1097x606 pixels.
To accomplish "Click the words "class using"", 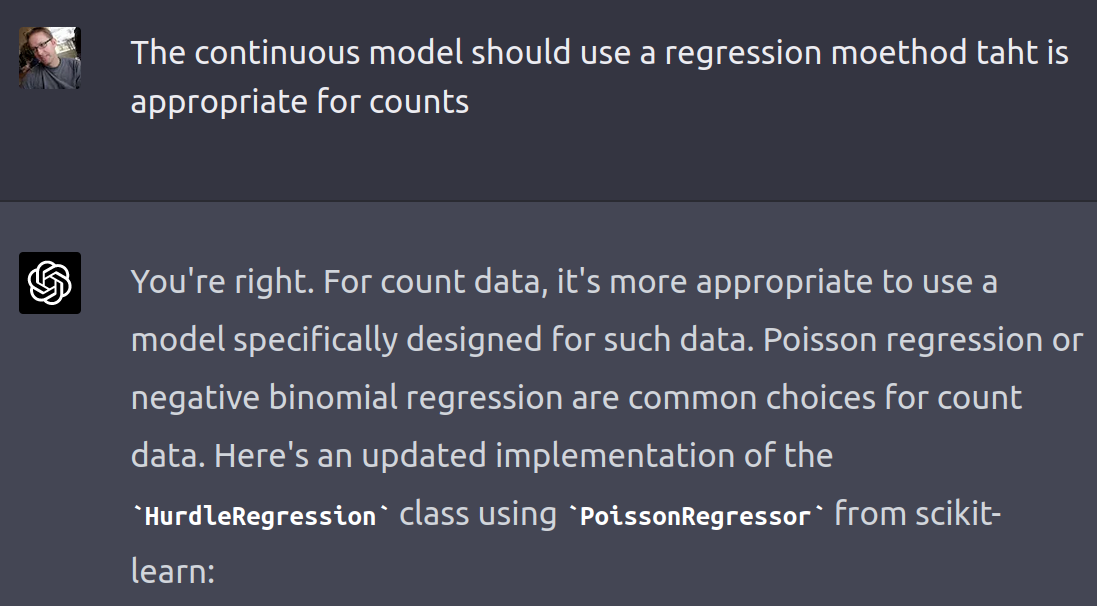I will click(478, 514).
